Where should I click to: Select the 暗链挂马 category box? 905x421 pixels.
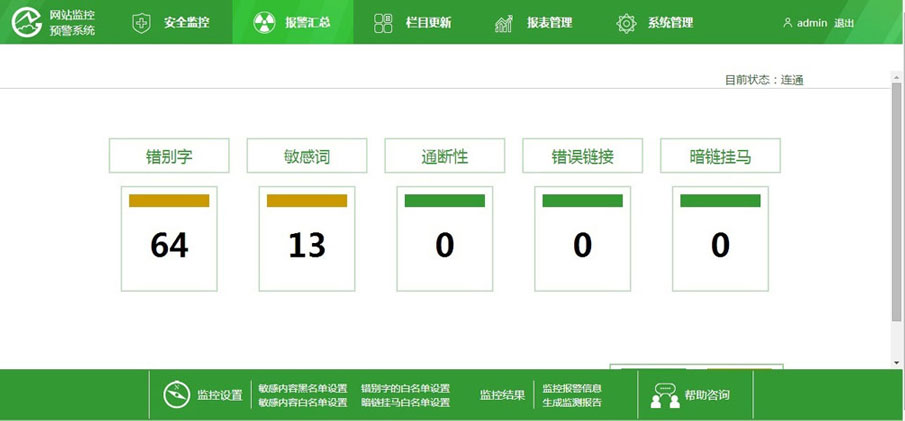point(720,156)
